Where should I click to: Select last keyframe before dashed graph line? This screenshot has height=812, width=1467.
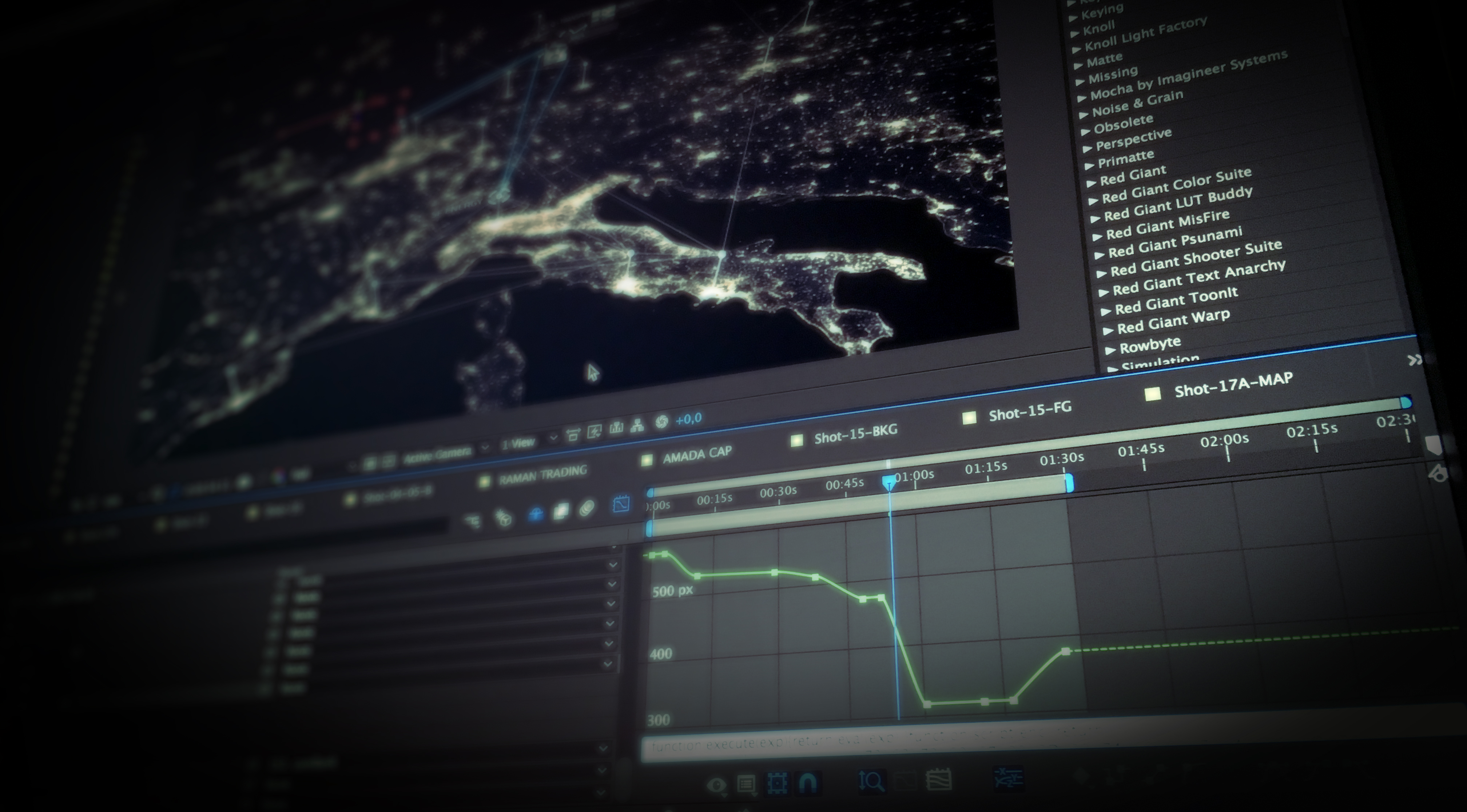click(1066, 651)
